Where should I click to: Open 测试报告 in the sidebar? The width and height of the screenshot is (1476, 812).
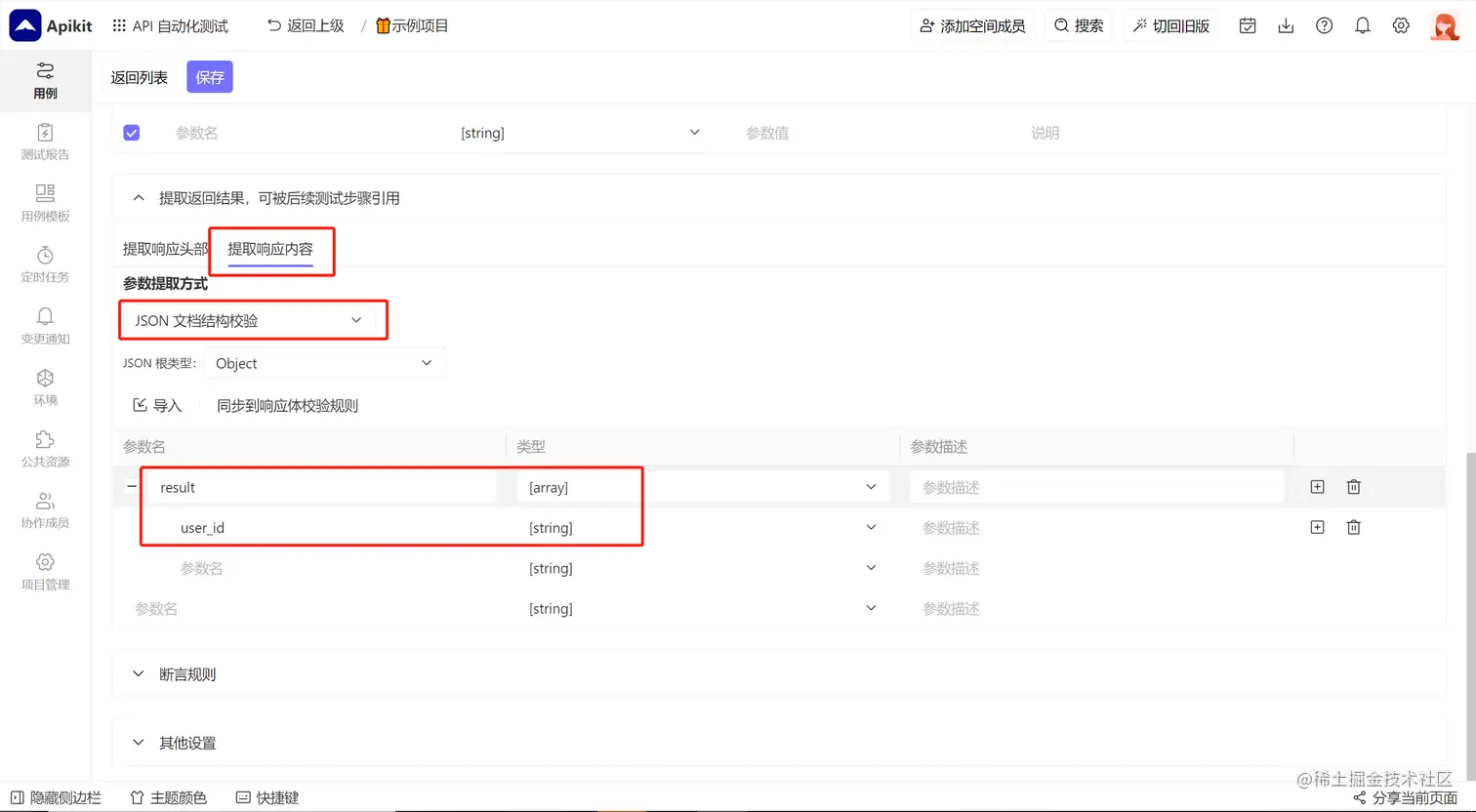[x=45, y=142]
